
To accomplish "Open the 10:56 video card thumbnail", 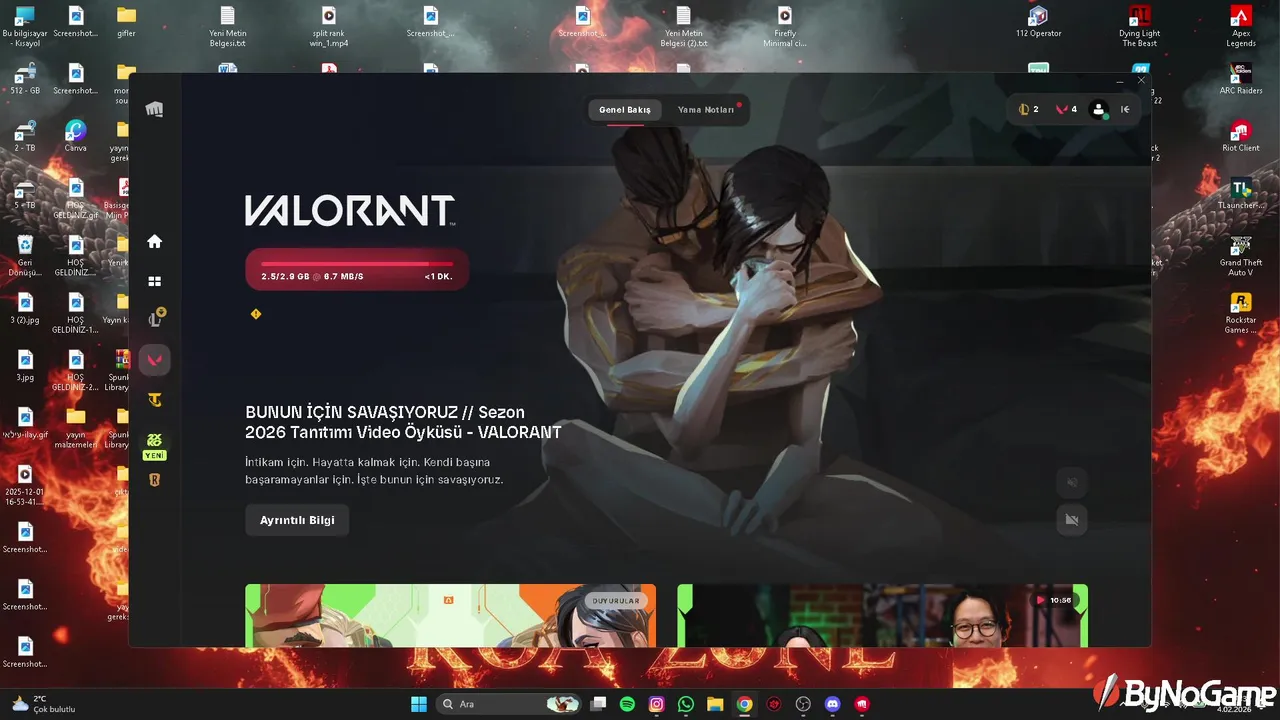I will click(x=883, y=616).
